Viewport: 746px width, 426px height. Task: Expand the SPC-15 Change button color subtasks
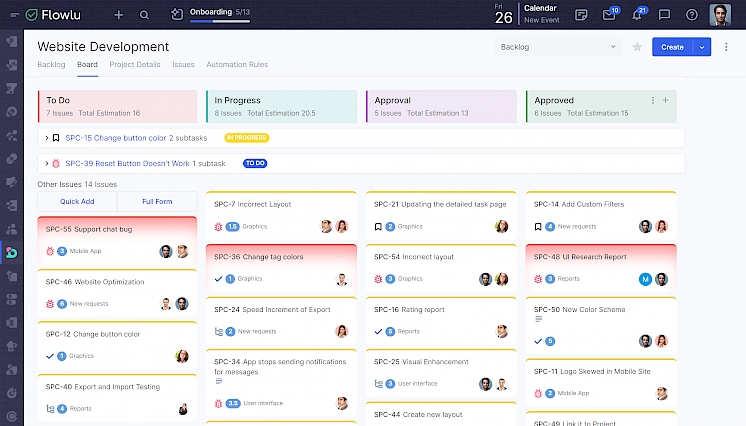47,138
